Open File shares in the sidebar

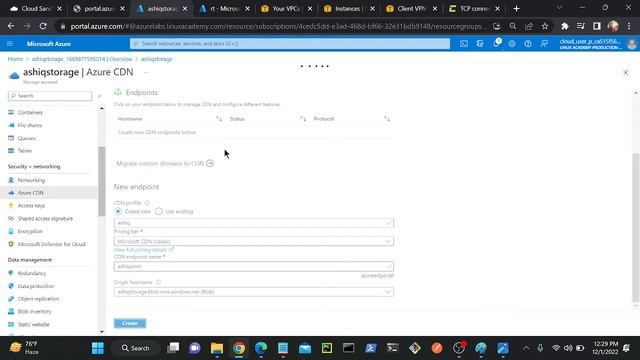tap(29, 125)
